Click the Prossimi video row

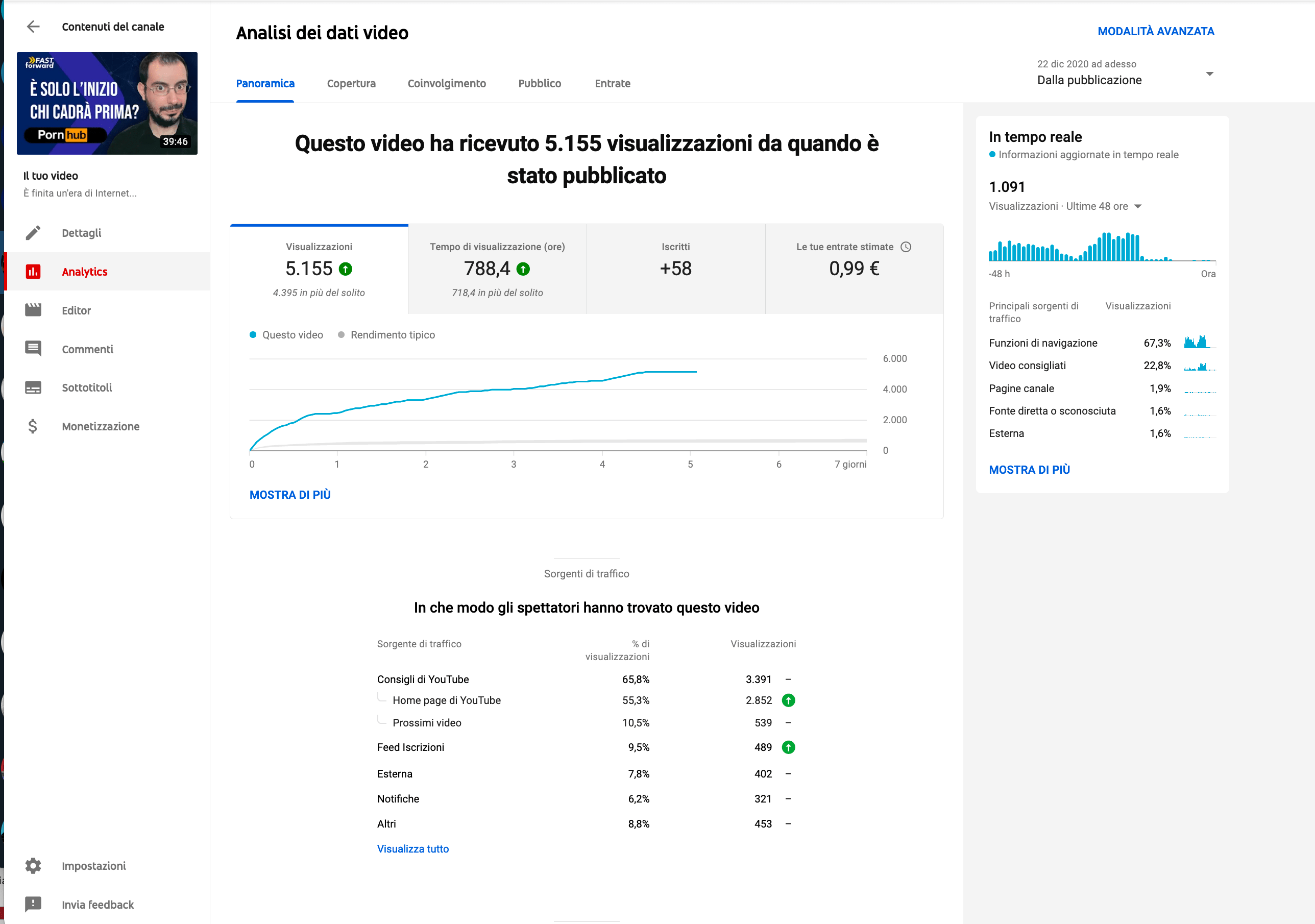coord(587,723)
